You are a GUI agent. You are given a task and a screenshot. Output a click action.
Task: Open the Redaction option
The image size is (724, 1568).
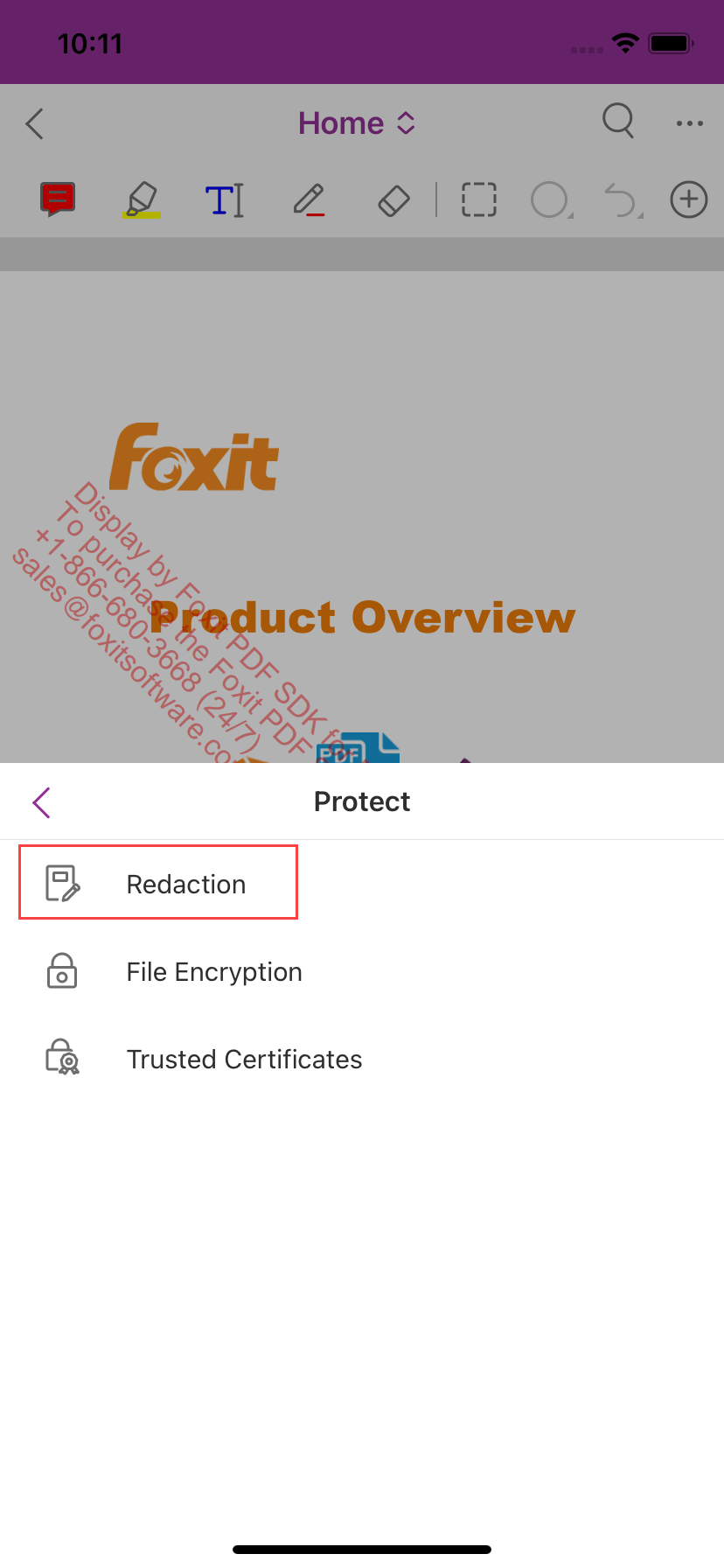[x=185, y=884]
